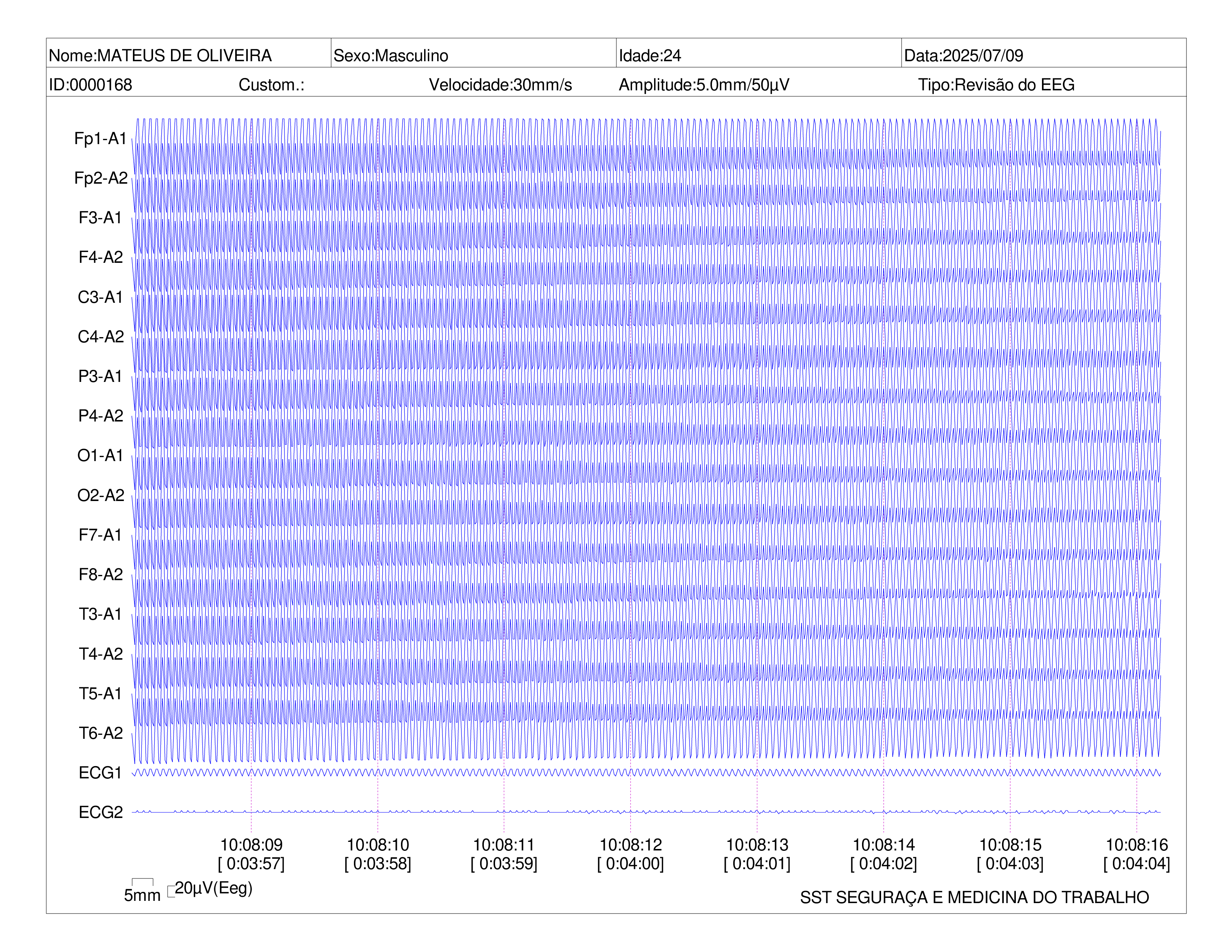
Task: Select the 10:08:15 time marker label
Action: coord(1010,845)
